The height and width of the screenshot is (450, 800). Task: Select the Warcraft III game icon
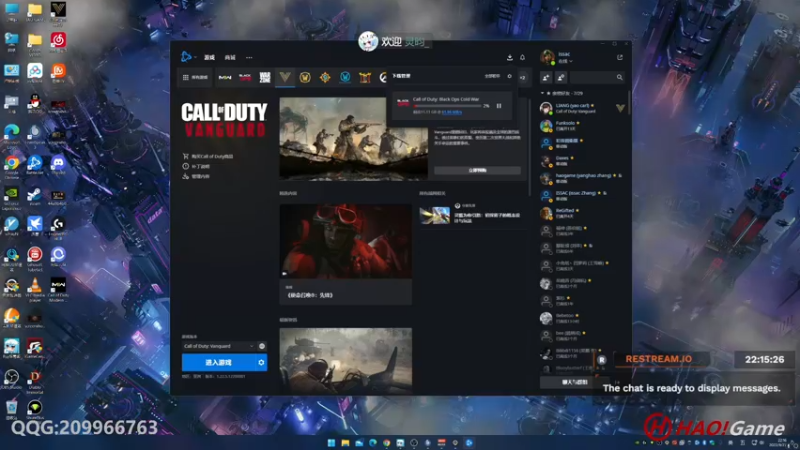[365, 78]
